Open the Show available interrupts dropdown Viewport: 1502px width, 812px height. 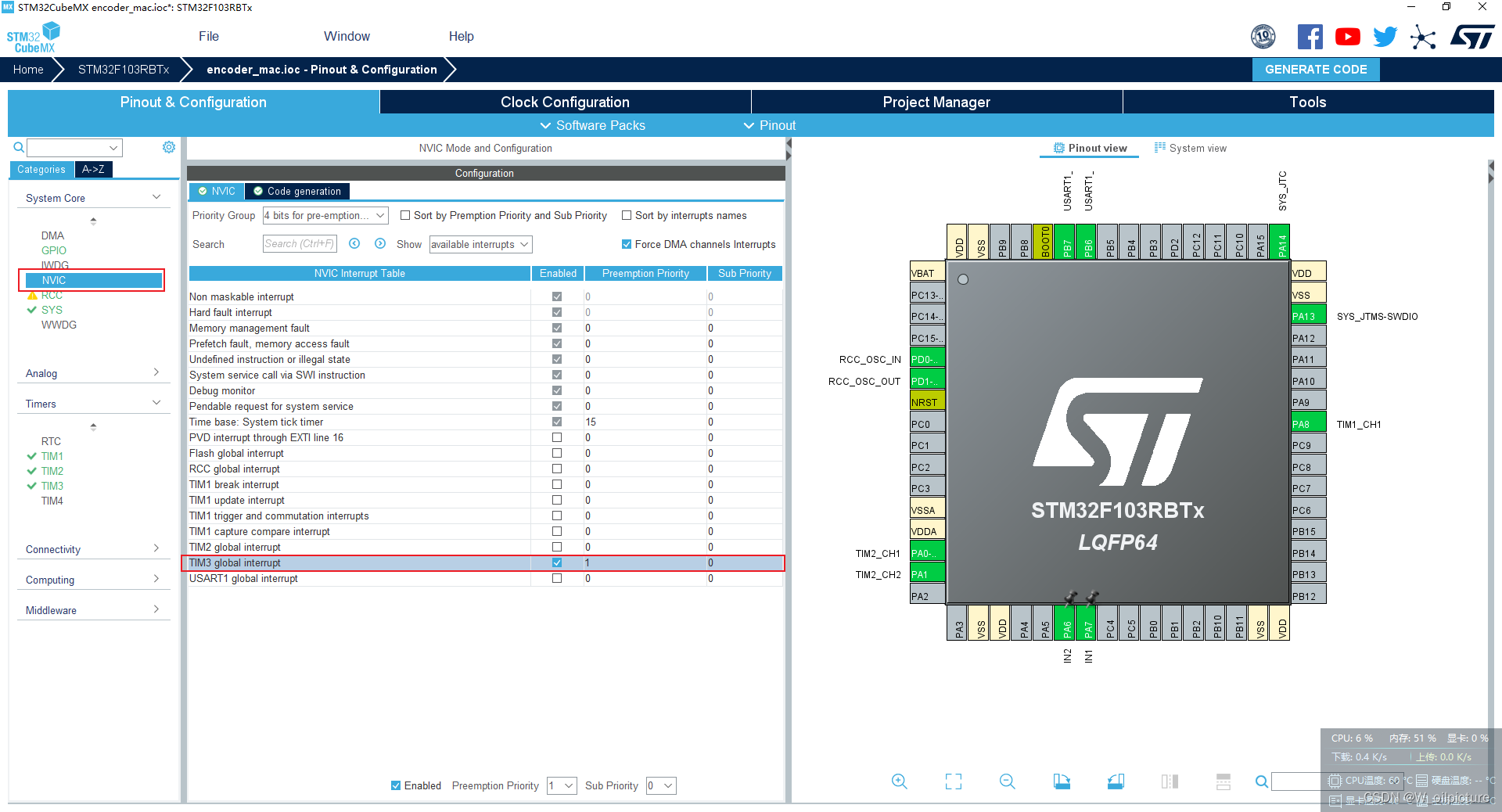[x=480, y=244]
